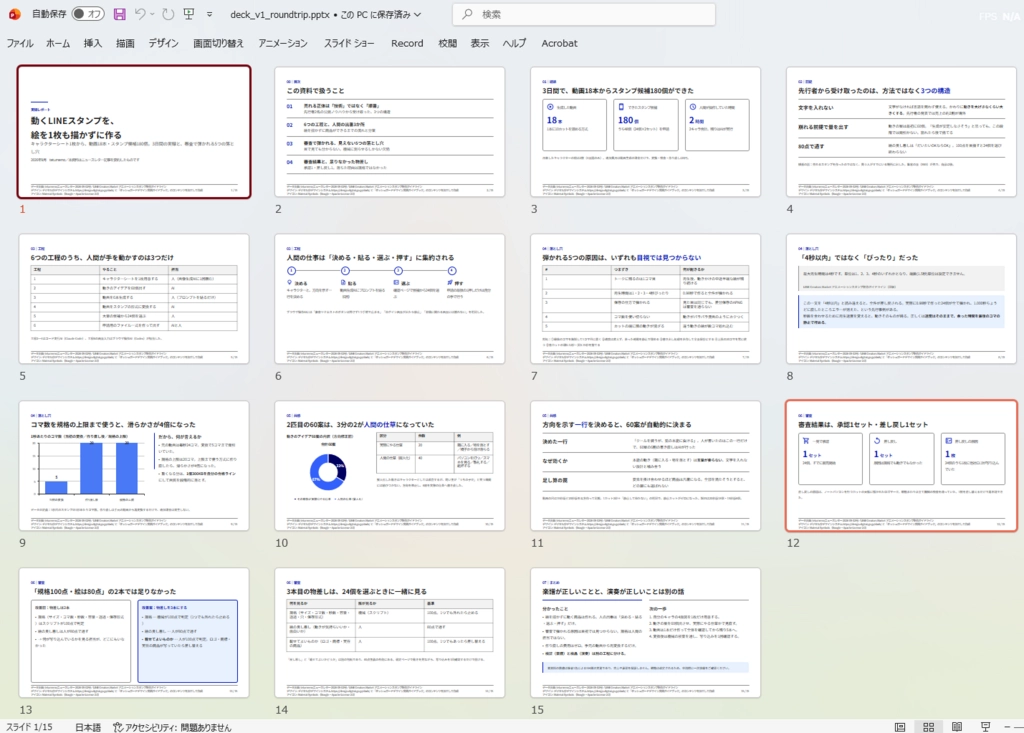Toggle the 自動保存 AutoSave switch

[x=88, y=14]
